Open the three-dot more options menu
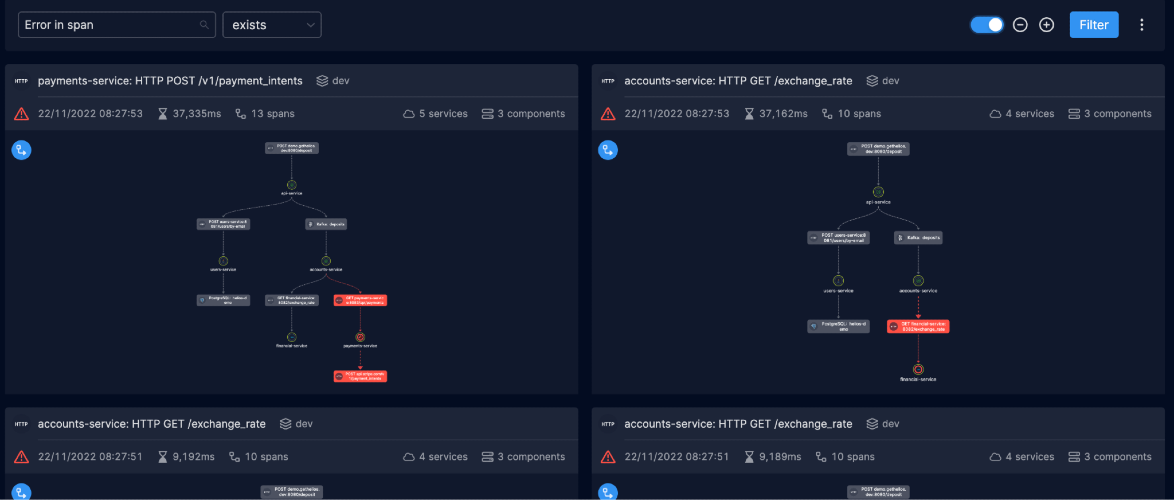Screen dimensions: 1174x500 [1141, 25]
